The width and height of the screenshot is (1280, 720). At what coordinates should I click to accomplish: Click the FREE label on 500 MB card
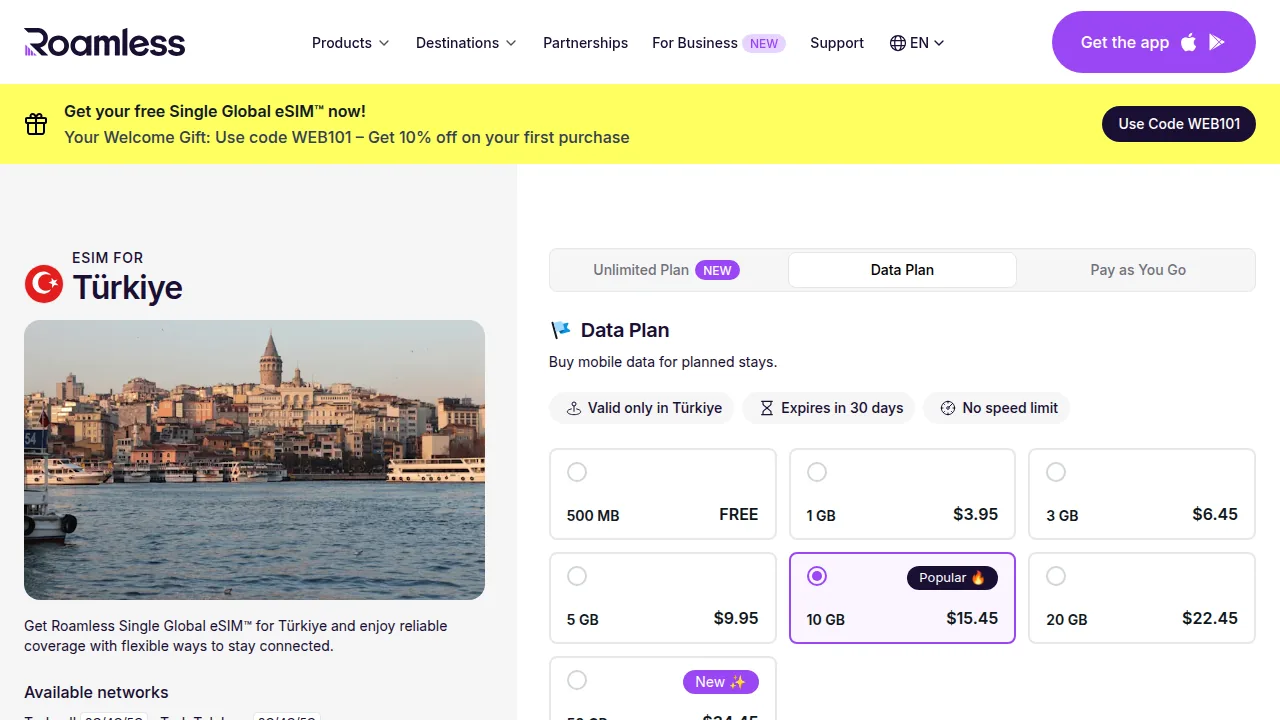point(739,514)
